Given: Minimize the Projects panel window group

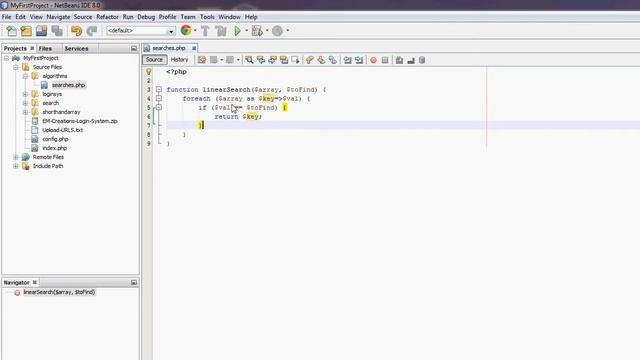Looking at the screenshot, I should (x=134, y=49).
